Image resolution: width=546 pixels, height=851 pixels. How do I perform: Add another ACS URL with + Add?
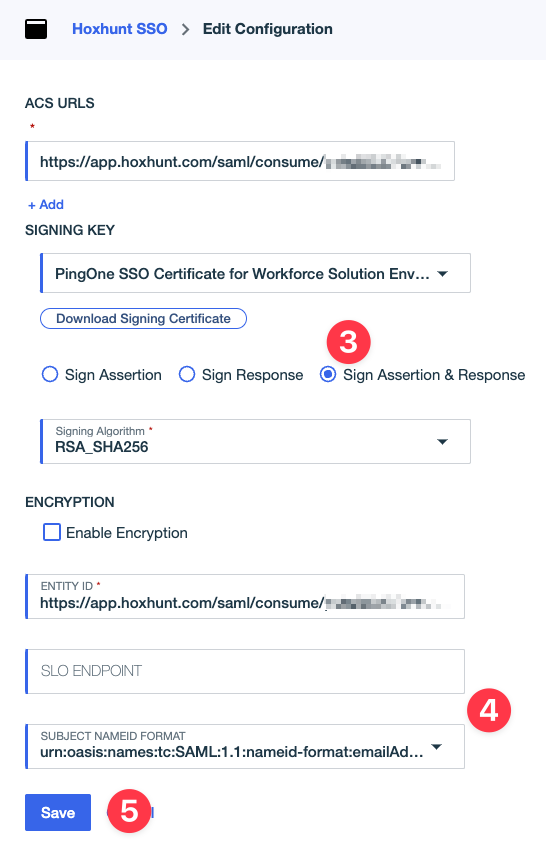tap(46, 205)
